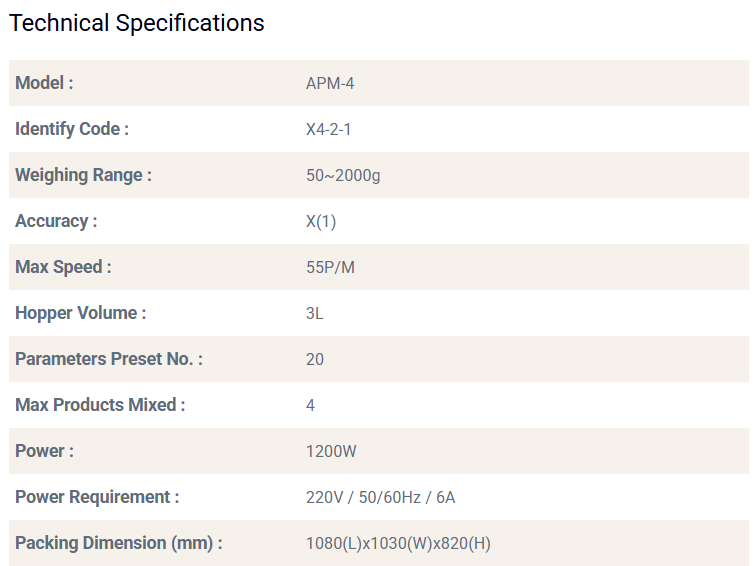Click the Technical Specifications heading
The width and height of the screenshot is (755, 566).
[x=137, y=23]
